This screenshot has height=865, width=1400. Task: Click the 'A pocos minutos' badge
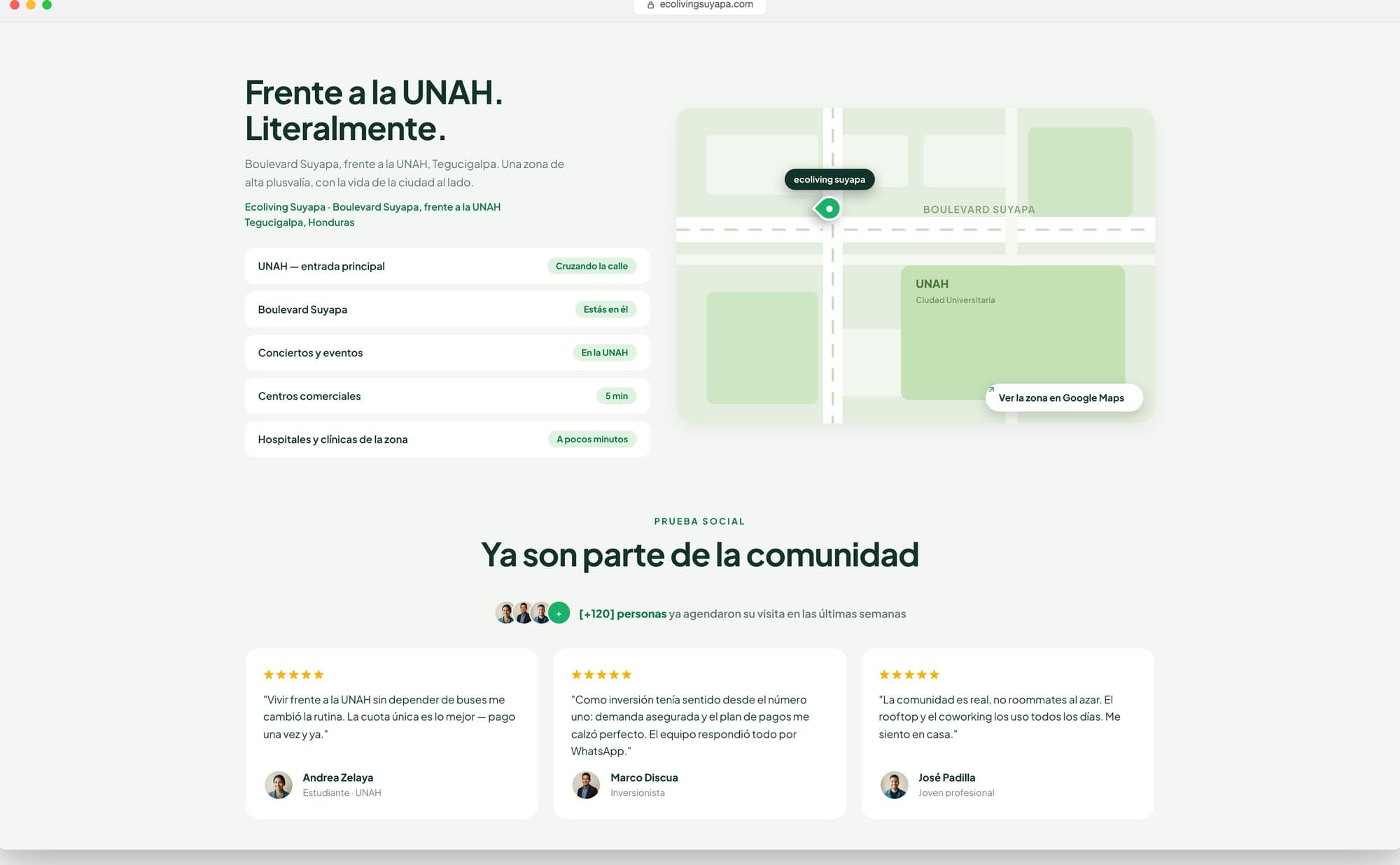592,439
